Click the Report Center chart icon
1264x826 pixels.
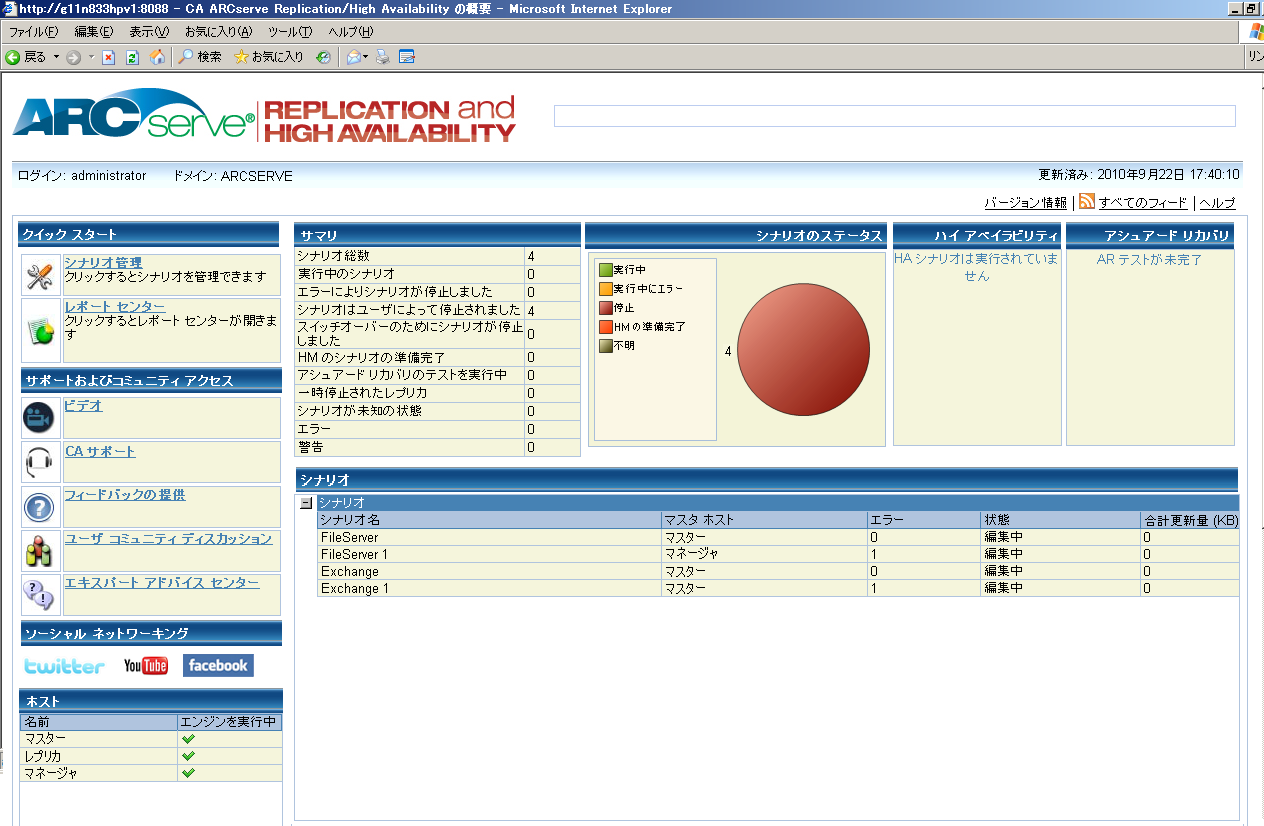coord(39,329)
